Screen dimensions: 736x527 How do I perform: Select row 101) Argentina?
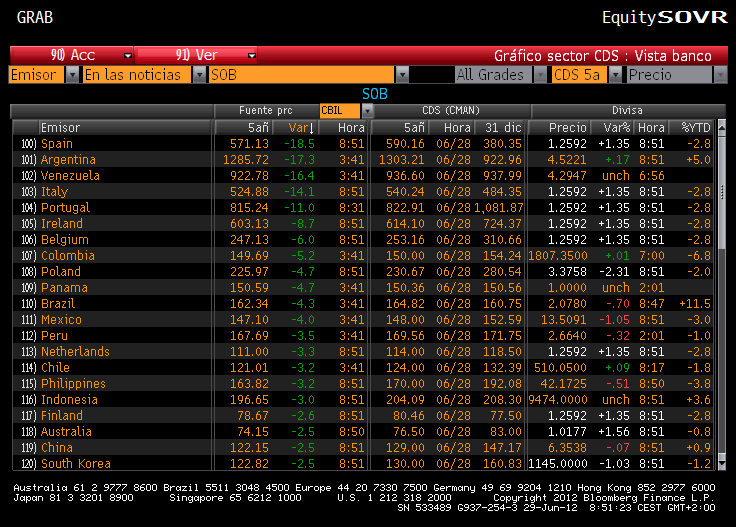coord(362,160)
